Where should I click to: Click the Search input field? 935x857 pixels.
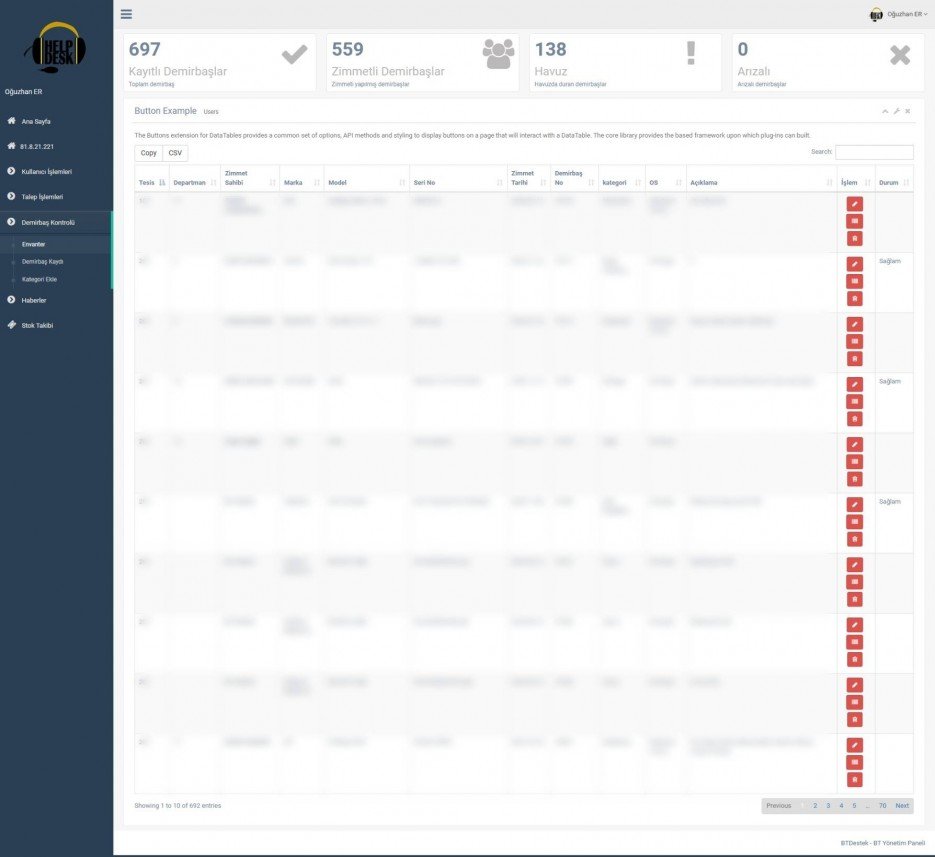click(x=873, y=152)
